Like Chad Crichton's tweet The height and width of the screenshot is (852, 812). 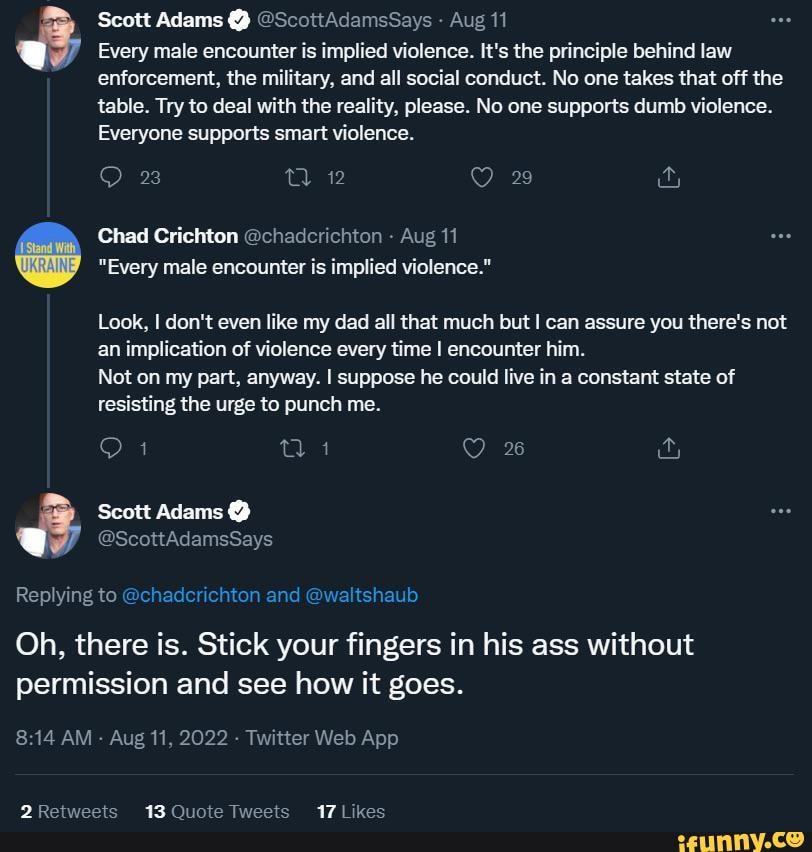474,449
